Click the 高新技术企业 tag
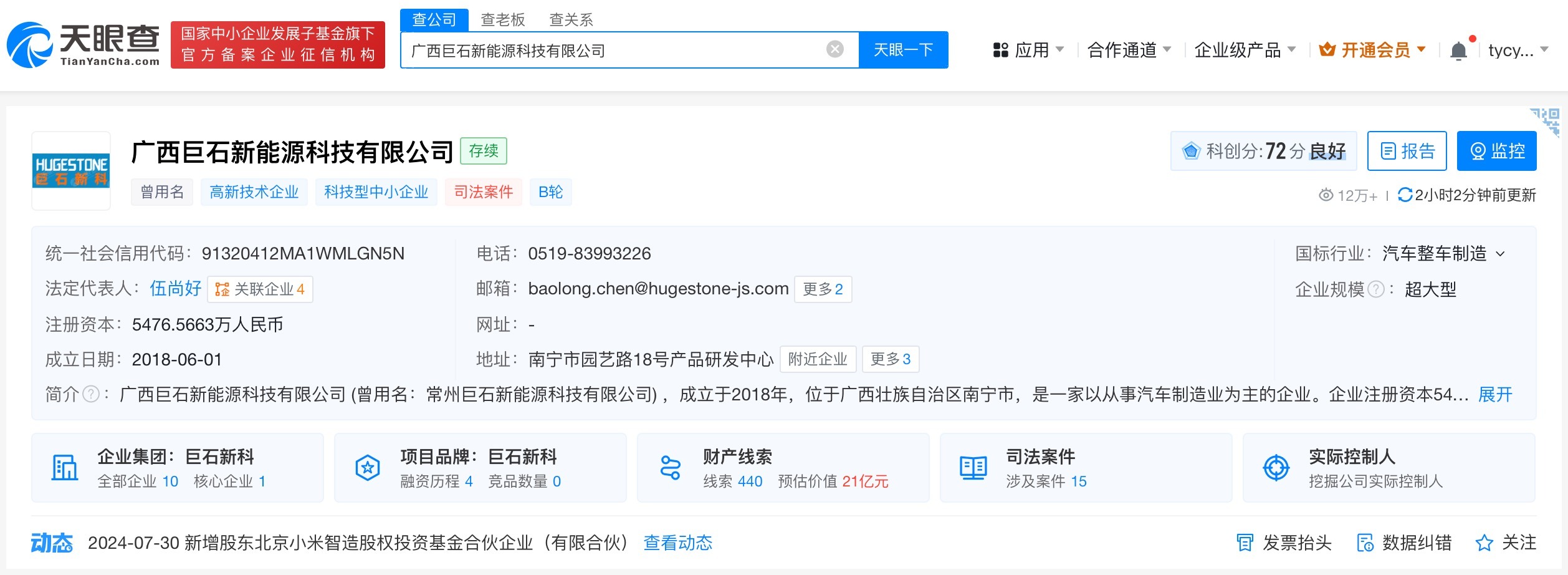 [254, 192]
